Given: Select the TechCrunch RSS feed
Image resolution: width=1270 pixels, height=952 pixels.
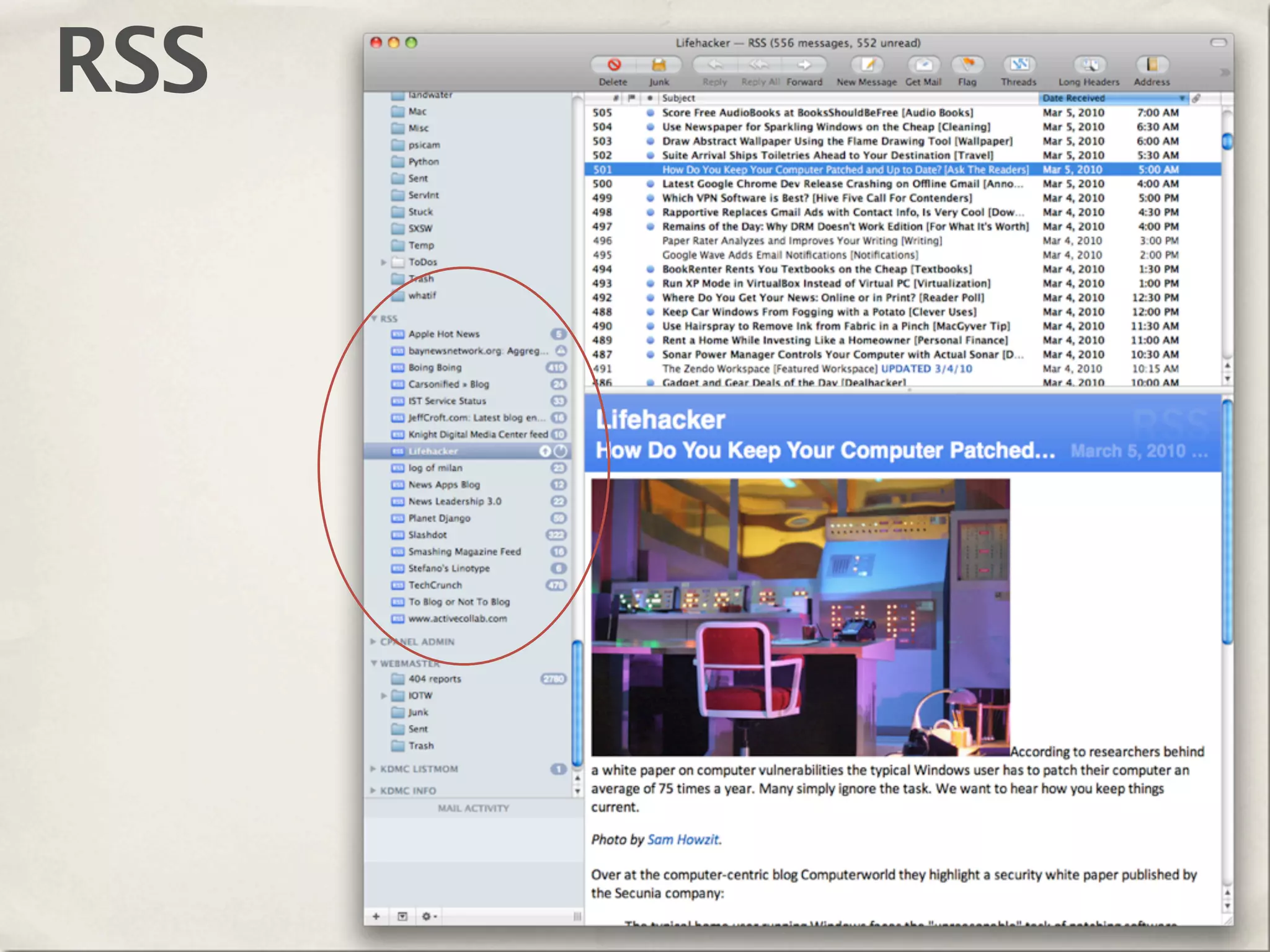Looking at the screenshot, I should point(435,585).
